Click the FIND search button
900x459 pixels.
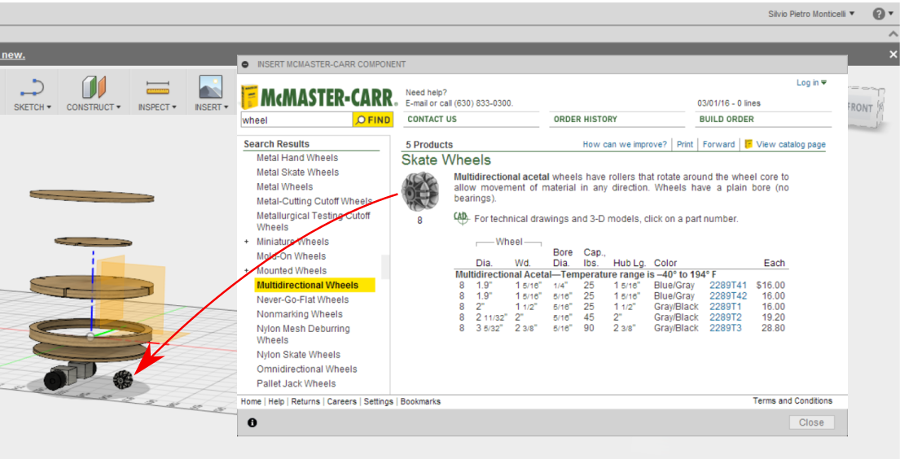coord(373,120)
